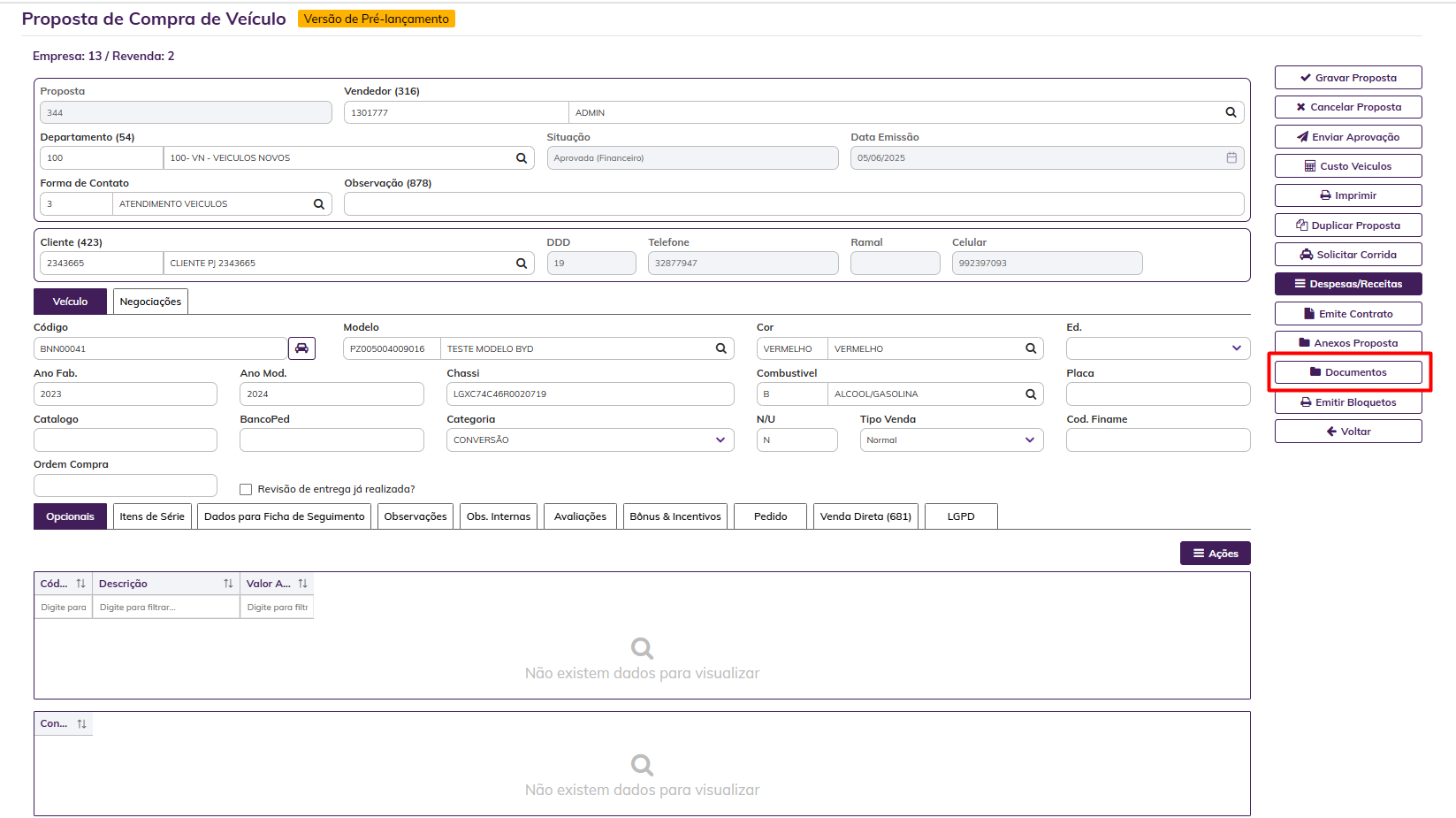Expand the Categoria dropdown
This screenshot has height=818, width=1456.
tap(720, 440)
